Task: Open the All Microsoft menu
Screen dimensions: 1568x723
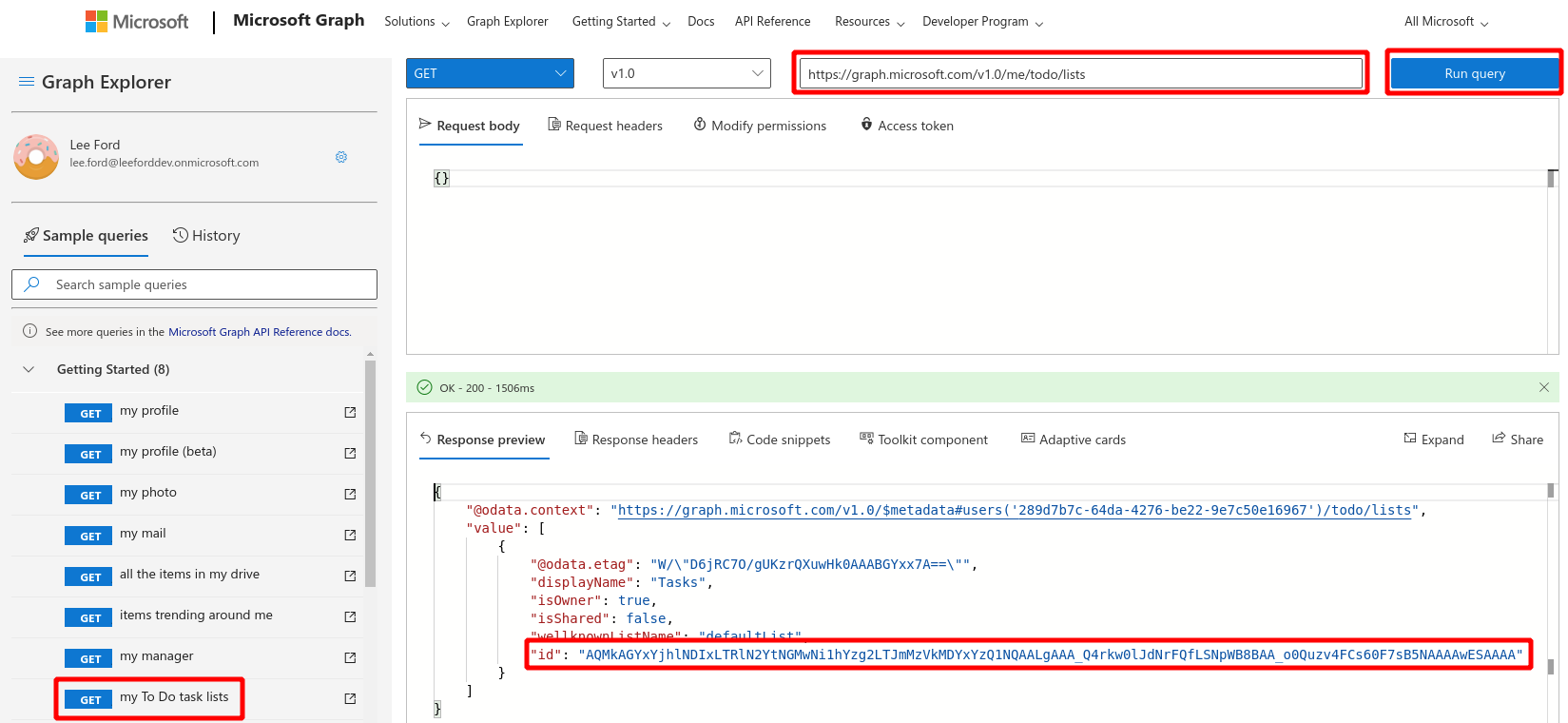Action: click(1446, 22)
